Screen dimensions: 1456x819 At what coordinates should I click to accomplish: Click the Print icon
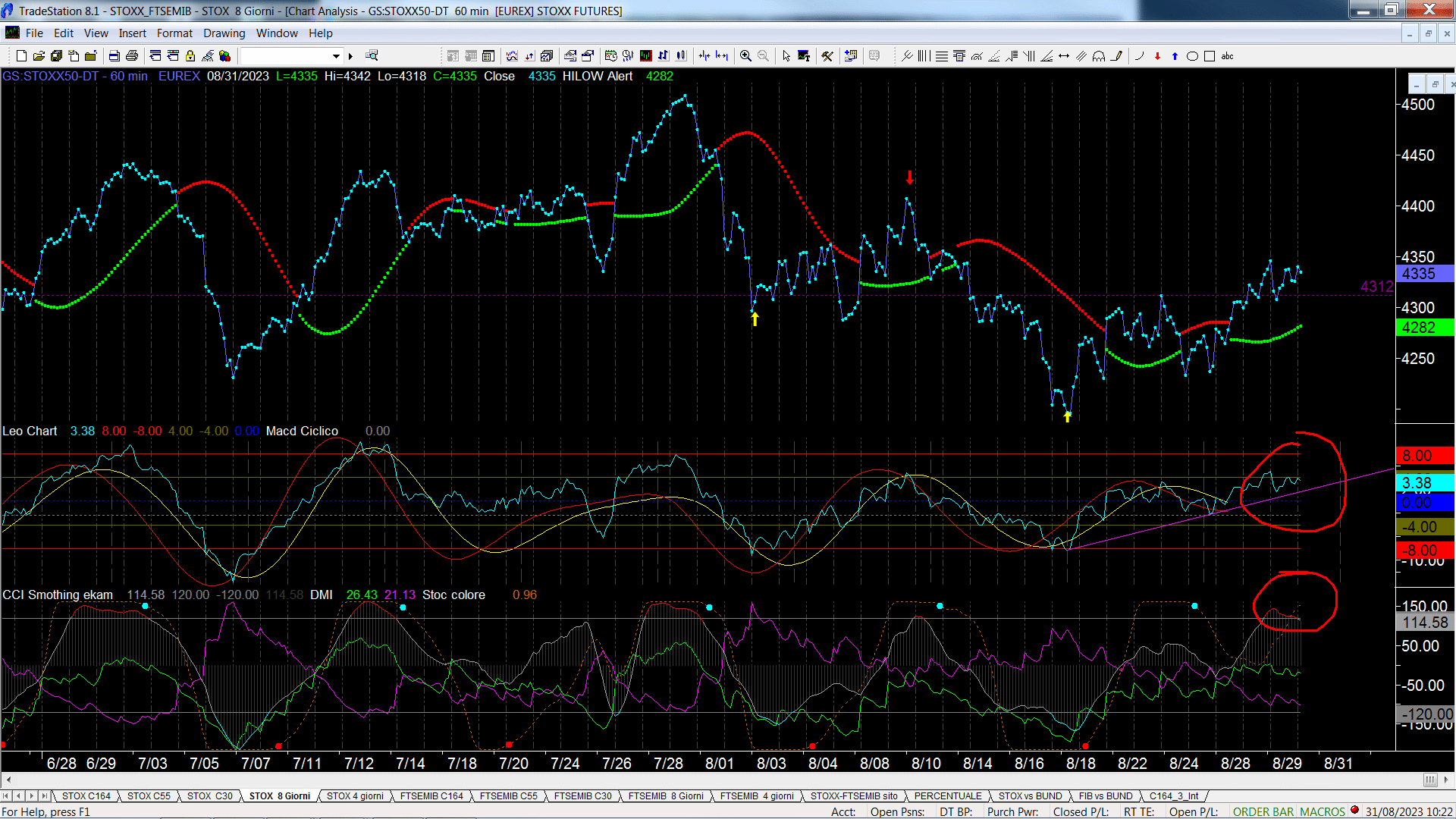132,56
